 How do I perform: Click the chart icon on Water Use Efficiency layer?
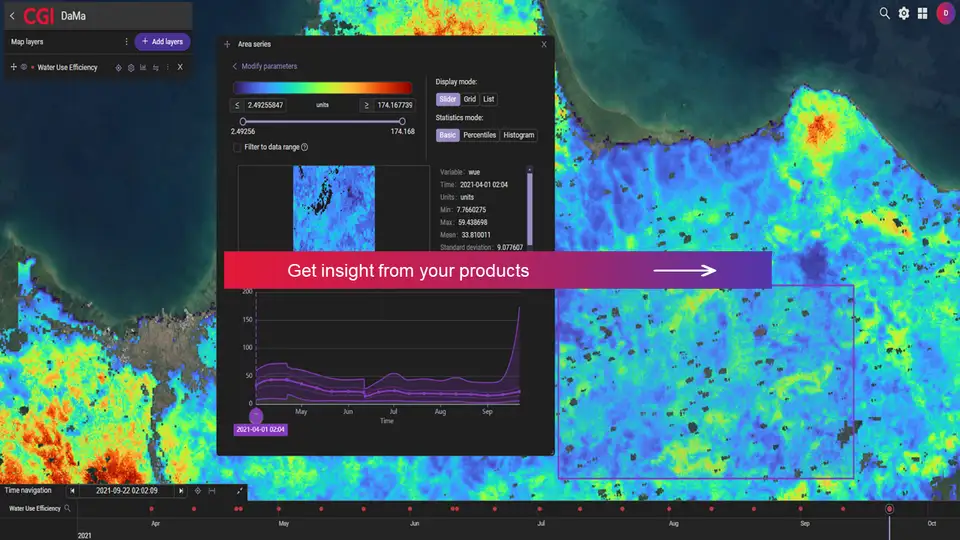click(143, 68)
